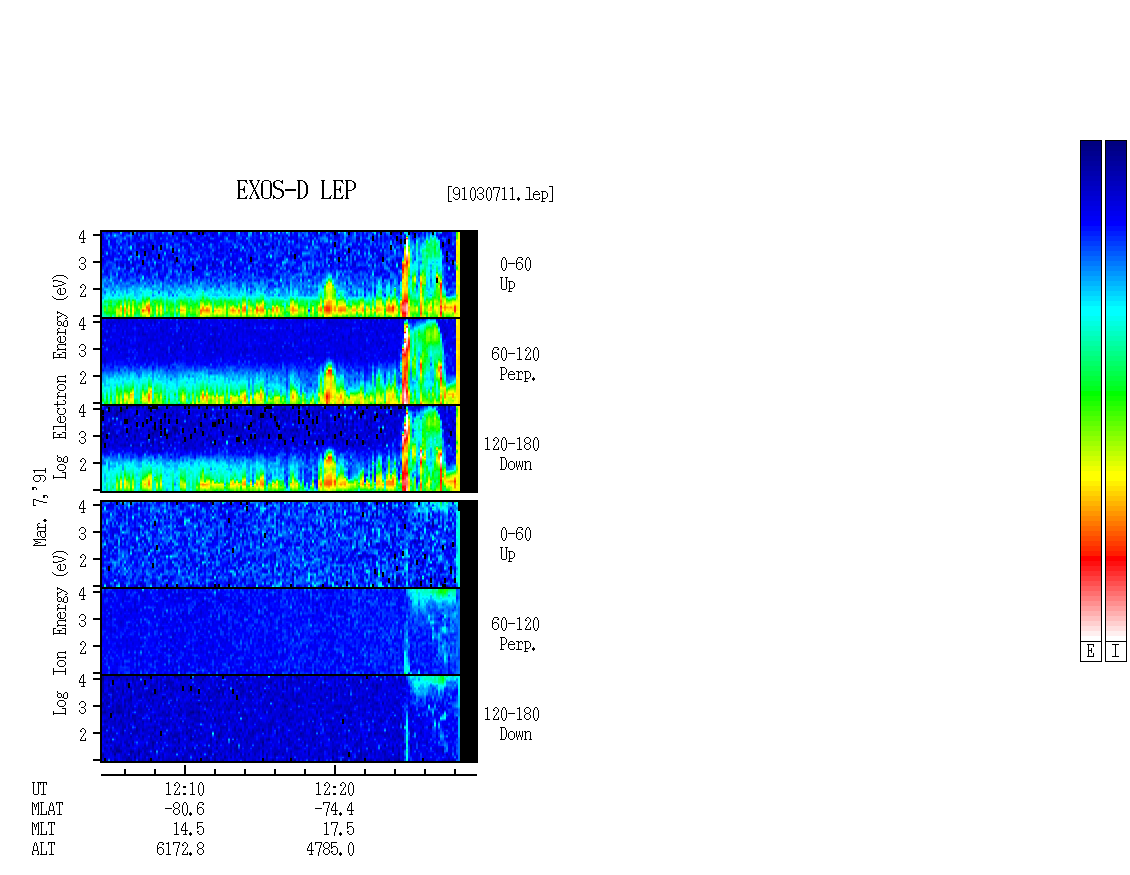Click the EXOS-D LEP plot title

pos(296,190)
